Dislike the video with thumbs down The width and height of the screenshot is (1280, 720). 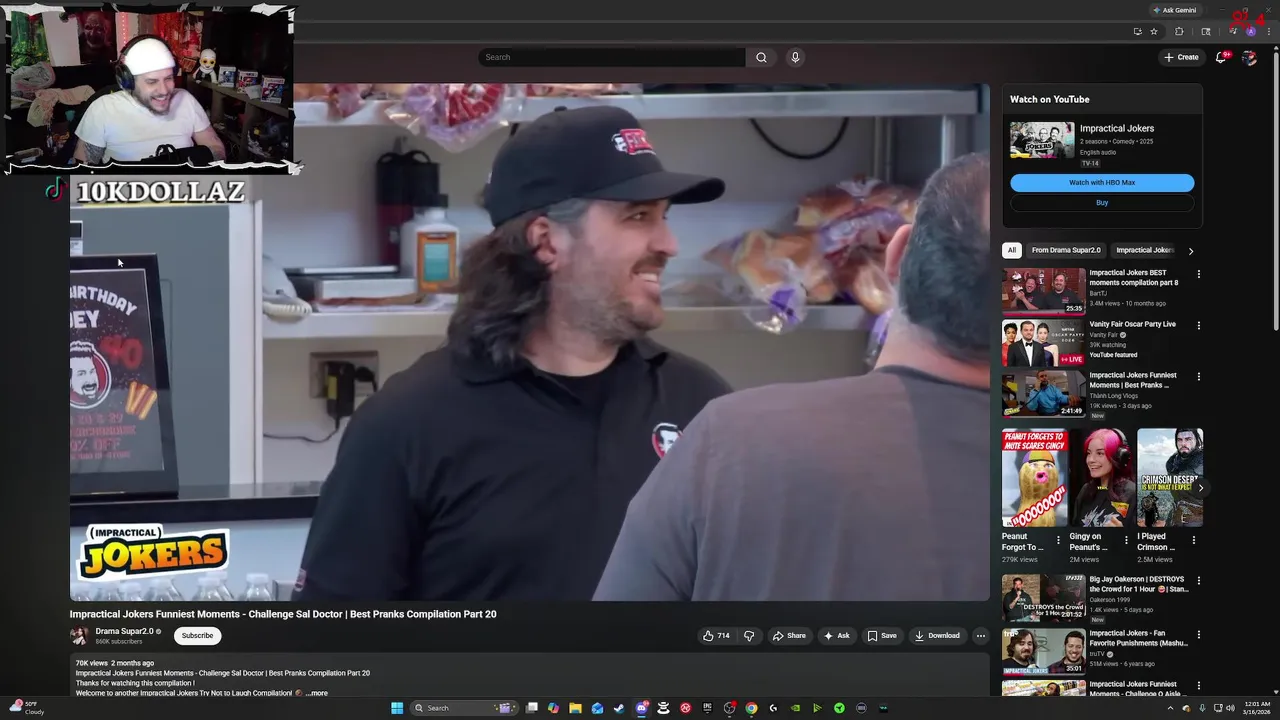click(749, 636)
